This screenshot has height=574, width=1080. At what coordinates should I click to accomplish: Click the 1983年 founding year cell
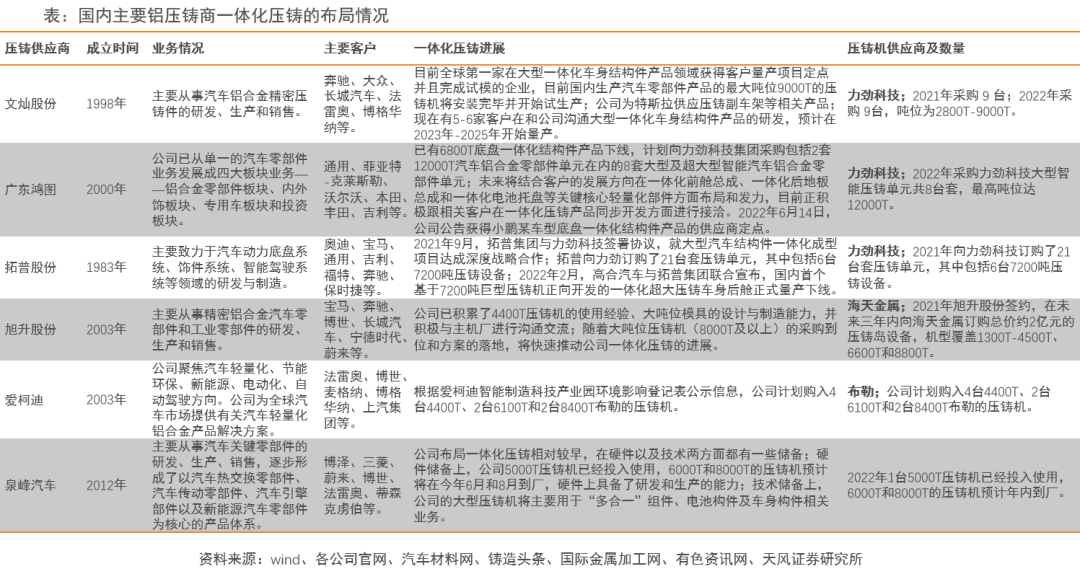(x=106, y=267)
